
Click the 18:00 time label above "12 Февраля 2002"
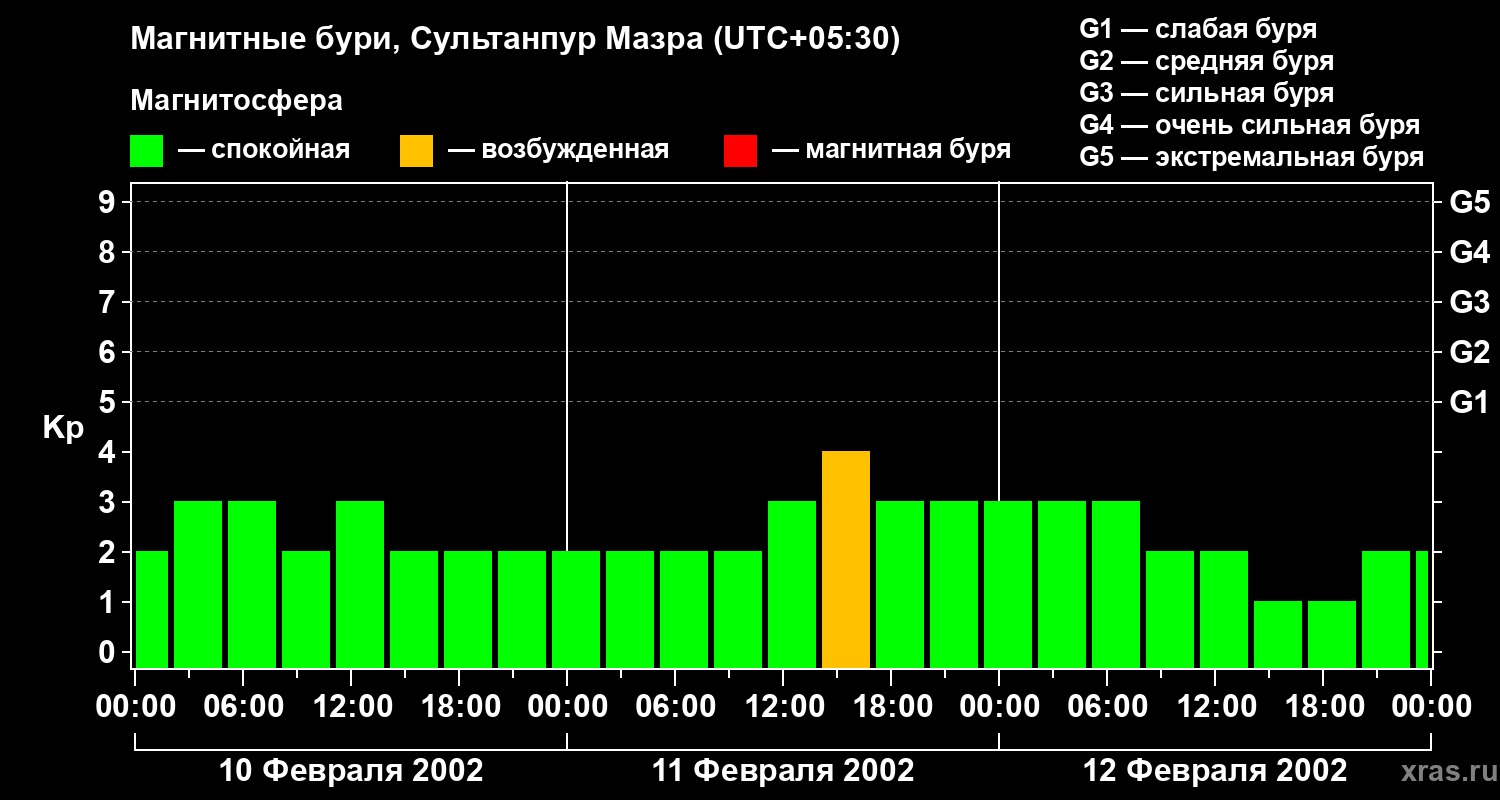tap(1323, 707)
